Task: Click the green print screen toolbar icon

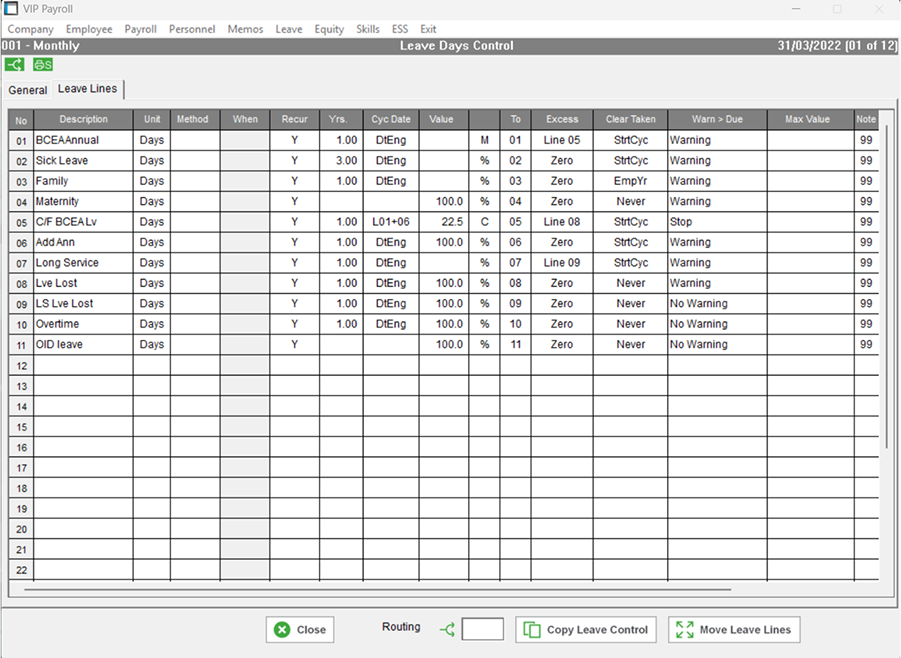Action: pos(43,65)
